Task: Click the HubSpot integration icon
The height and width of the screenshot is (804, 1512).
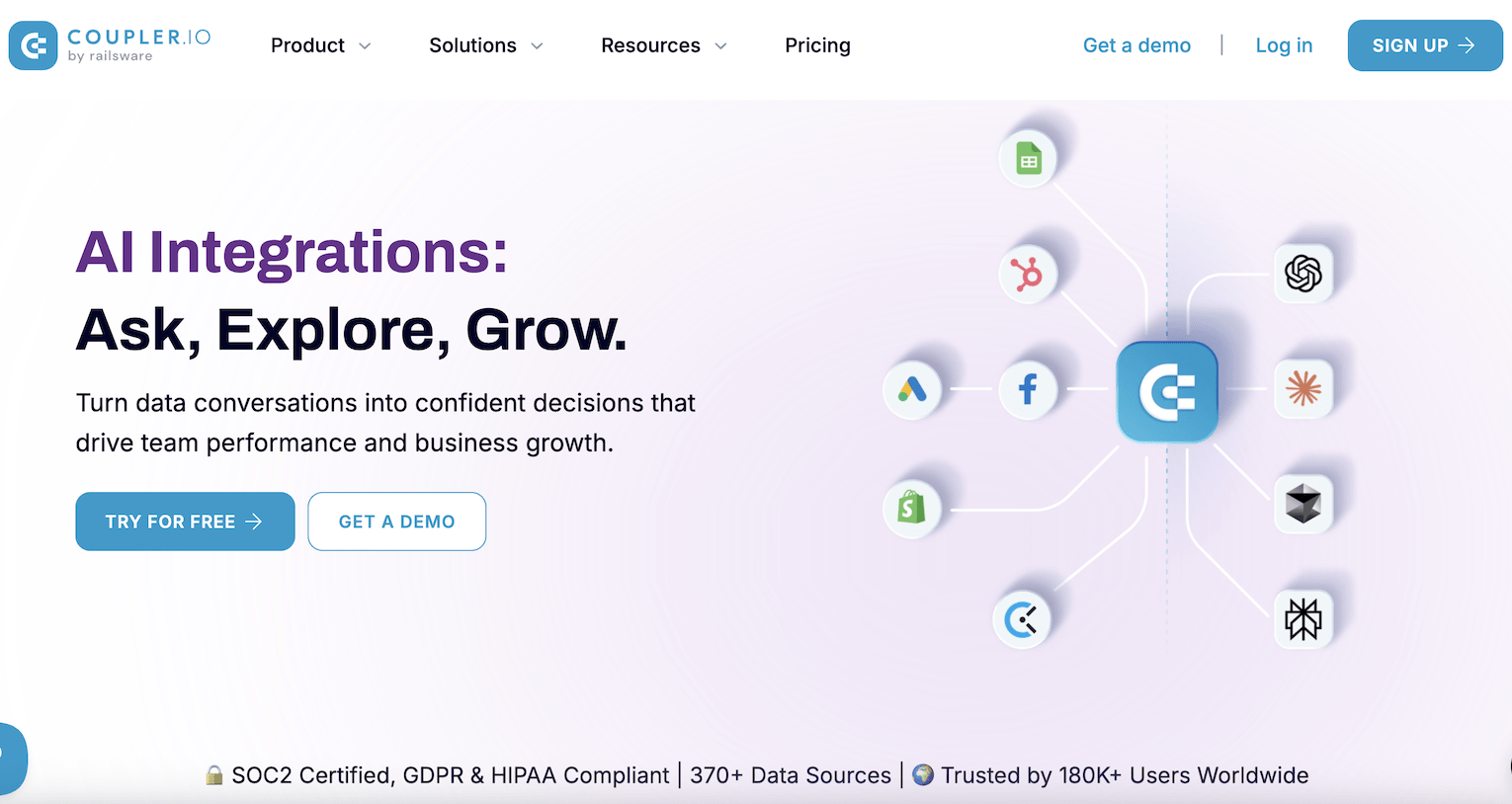Action: tap(1028, 274)
